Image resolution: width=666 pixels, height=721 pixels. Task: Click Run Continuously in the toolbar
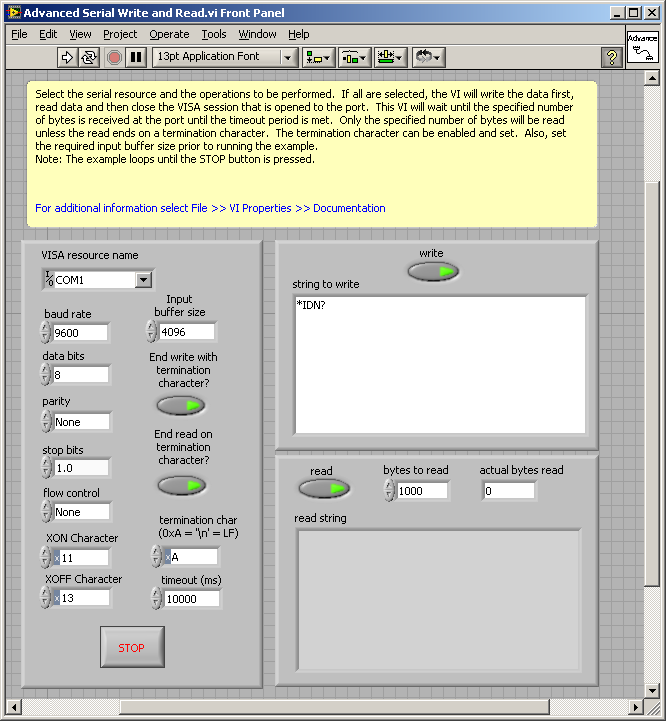90,57
